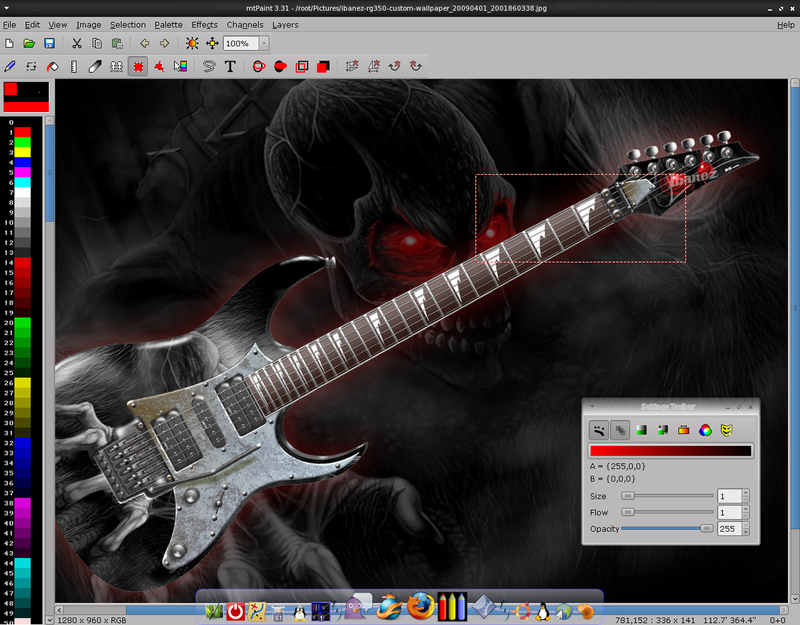Image resolution: width=800 pixels, height=625 pixels.
Task: Undo the last action with left arrow
Action: (x=144, y=43)
